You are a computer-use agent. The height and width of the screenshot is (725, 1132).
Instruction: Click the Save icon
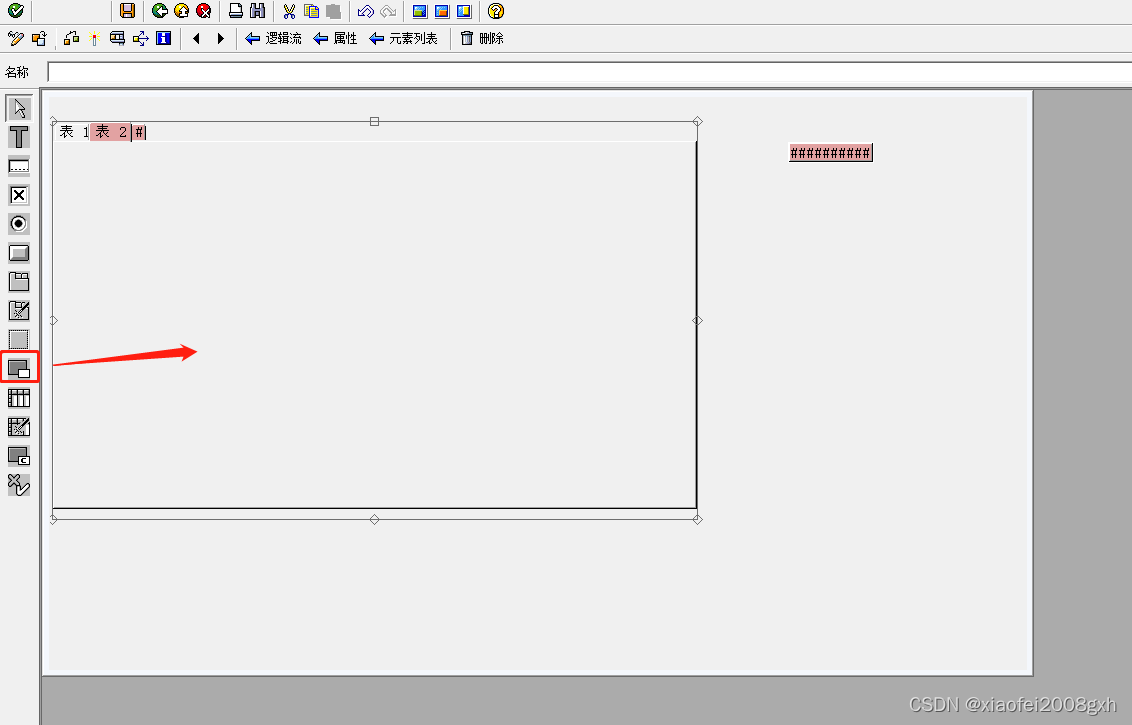pos(127,11)
